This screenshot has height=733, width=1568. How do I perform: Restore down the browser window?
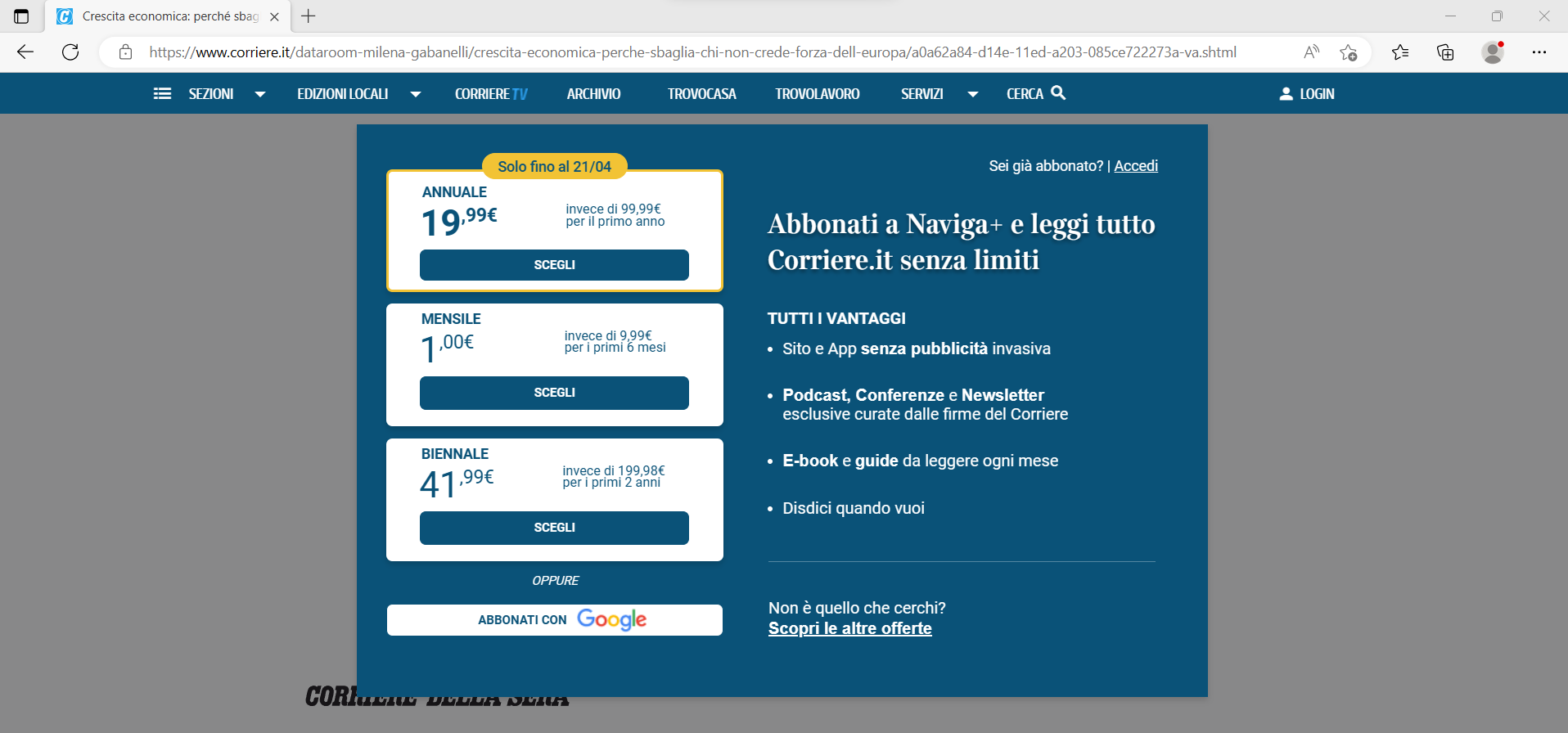1497,16
